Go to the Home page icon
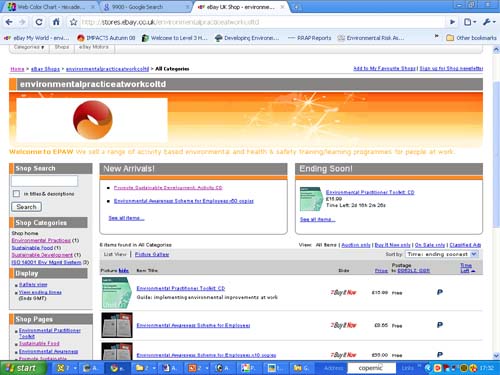 (56, 22)
